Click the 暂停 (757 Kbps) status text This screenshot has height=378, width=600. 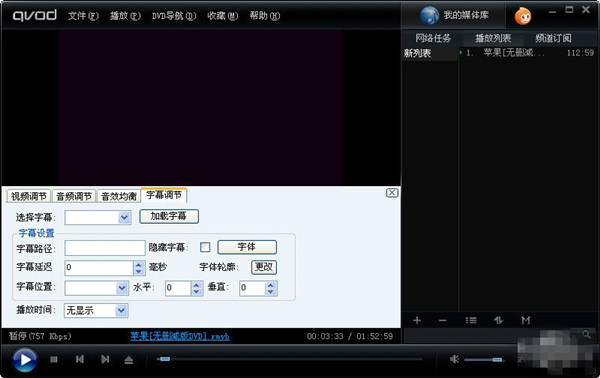tap(40, 336)
